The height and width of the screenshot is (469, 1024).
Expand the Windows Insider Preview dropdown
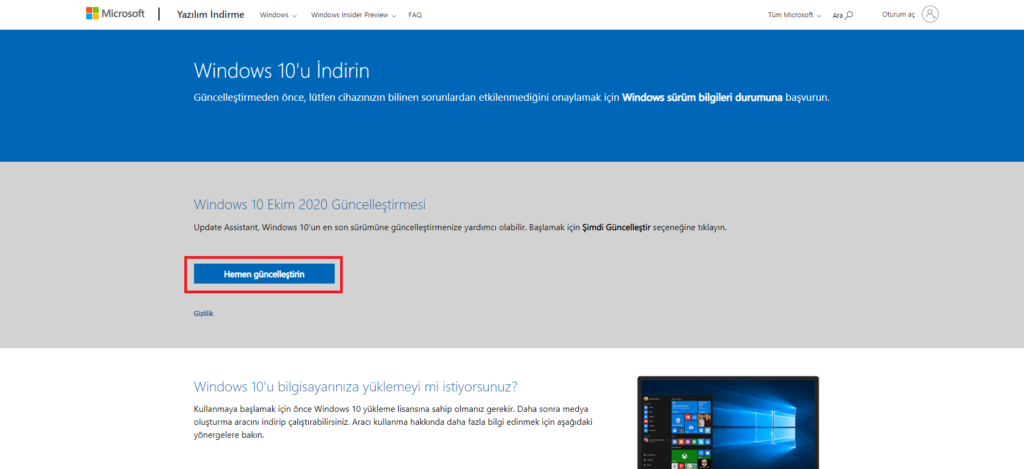tap(353, 15)
